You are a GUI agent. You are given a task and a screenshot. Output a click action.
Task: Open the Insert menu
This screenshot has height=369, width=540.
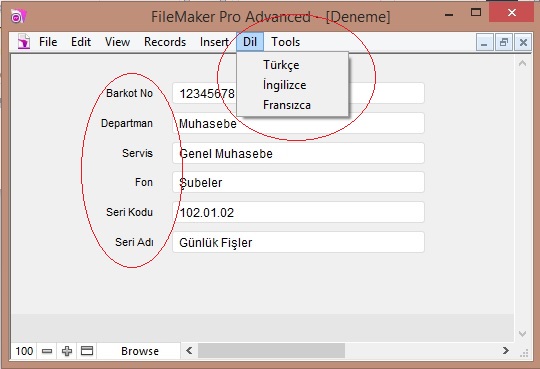[x=214, y=42]
